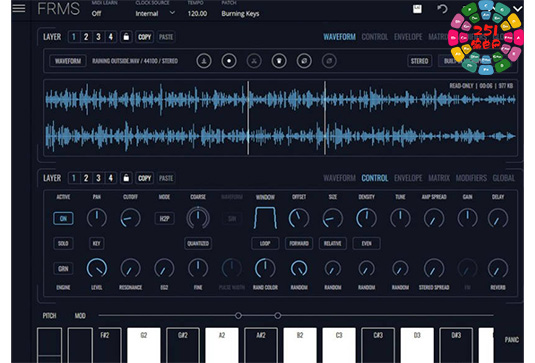Click COPY in lower Layer row

click(x=144, y=178)
